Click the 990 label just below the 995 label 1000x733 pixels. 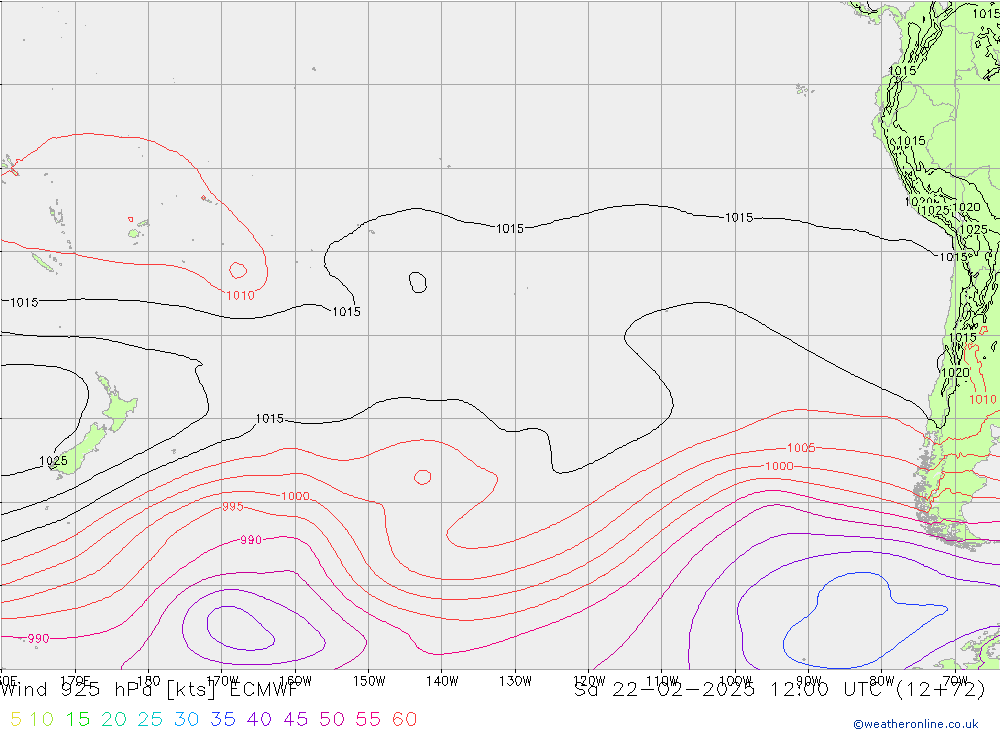pos(251,540)
